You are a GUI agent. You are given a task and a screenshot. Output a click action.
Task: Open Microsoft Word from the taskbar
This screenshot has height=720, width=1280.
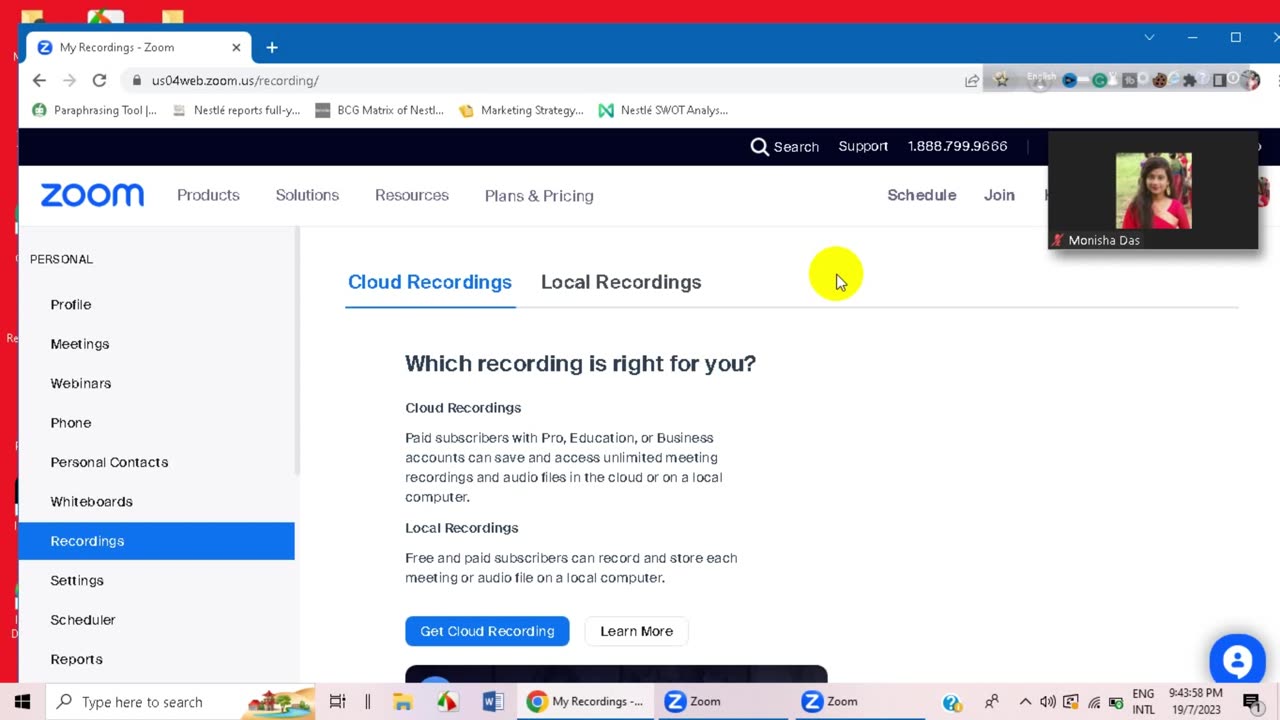click(x=492, y=701)
